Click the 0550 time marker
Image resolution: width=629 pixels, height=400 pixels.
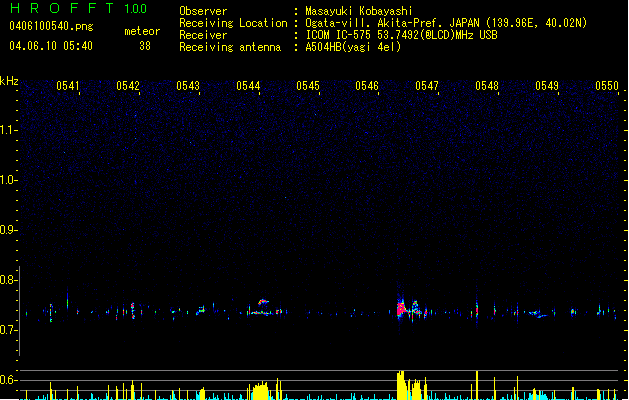[x=607, y=86]
